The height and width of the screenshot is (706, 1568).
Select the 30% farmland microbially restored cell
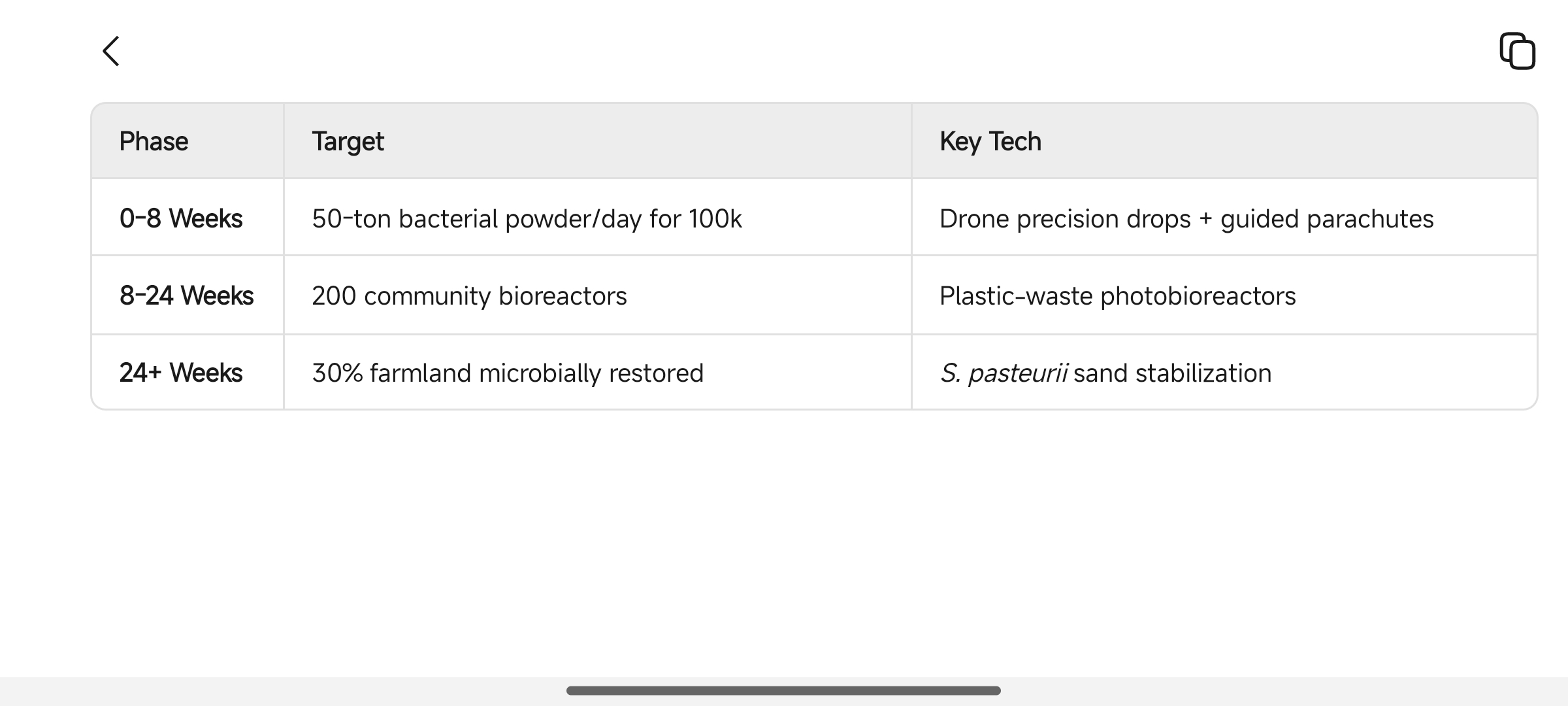point(598,373)
